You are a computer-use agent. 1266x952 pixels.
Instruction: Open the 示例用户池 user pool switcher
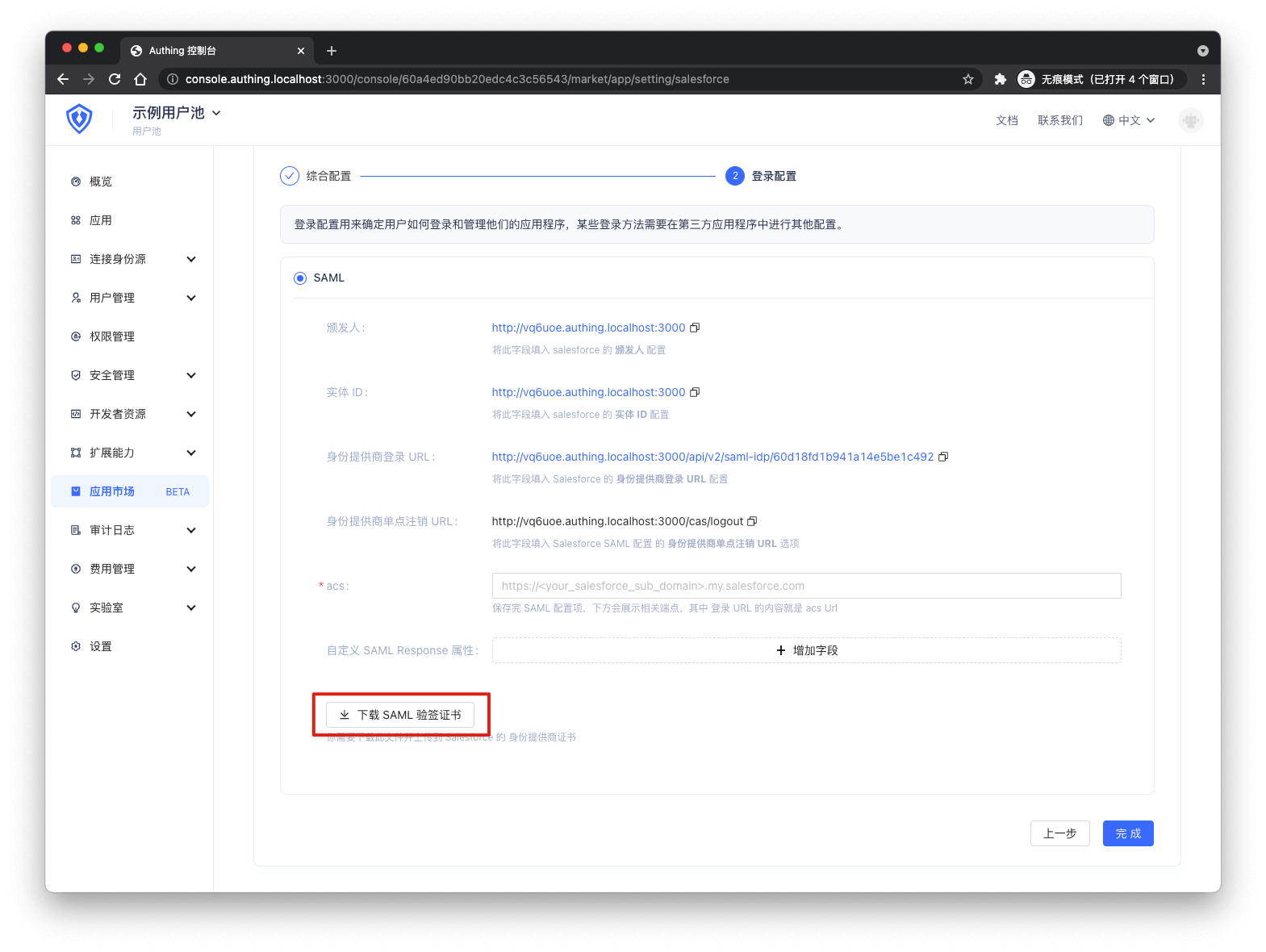pyautogui.click(x=176, y=113)
